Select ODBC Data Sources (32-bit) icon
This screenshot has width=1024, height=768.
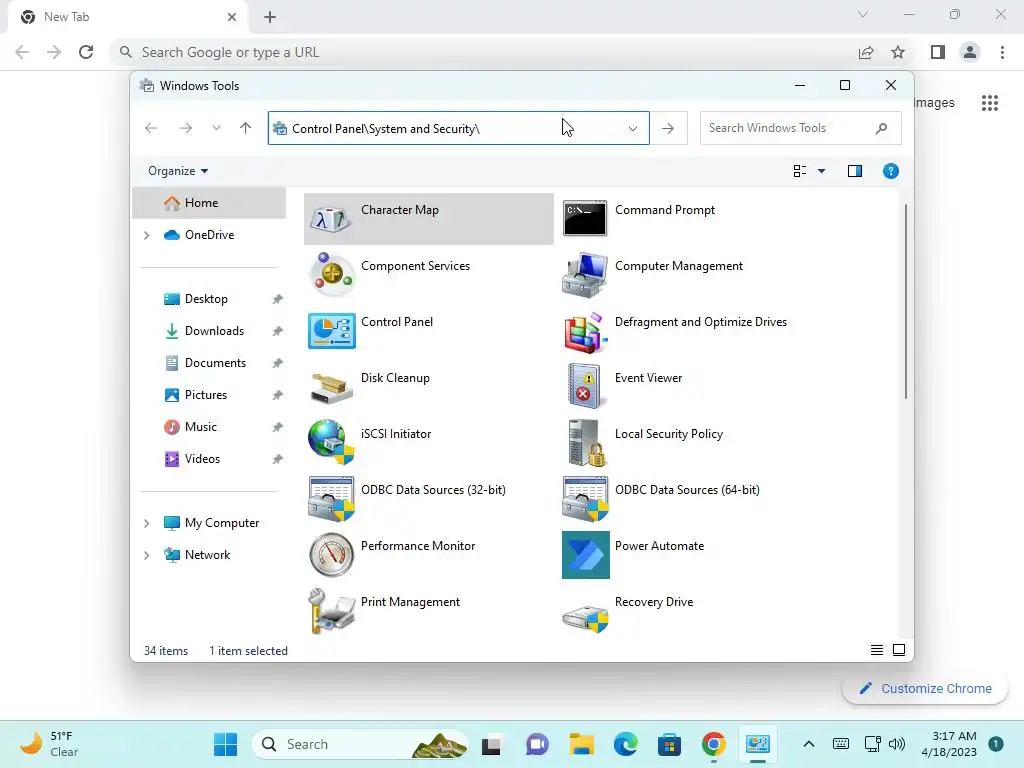[x=331, y=499]
